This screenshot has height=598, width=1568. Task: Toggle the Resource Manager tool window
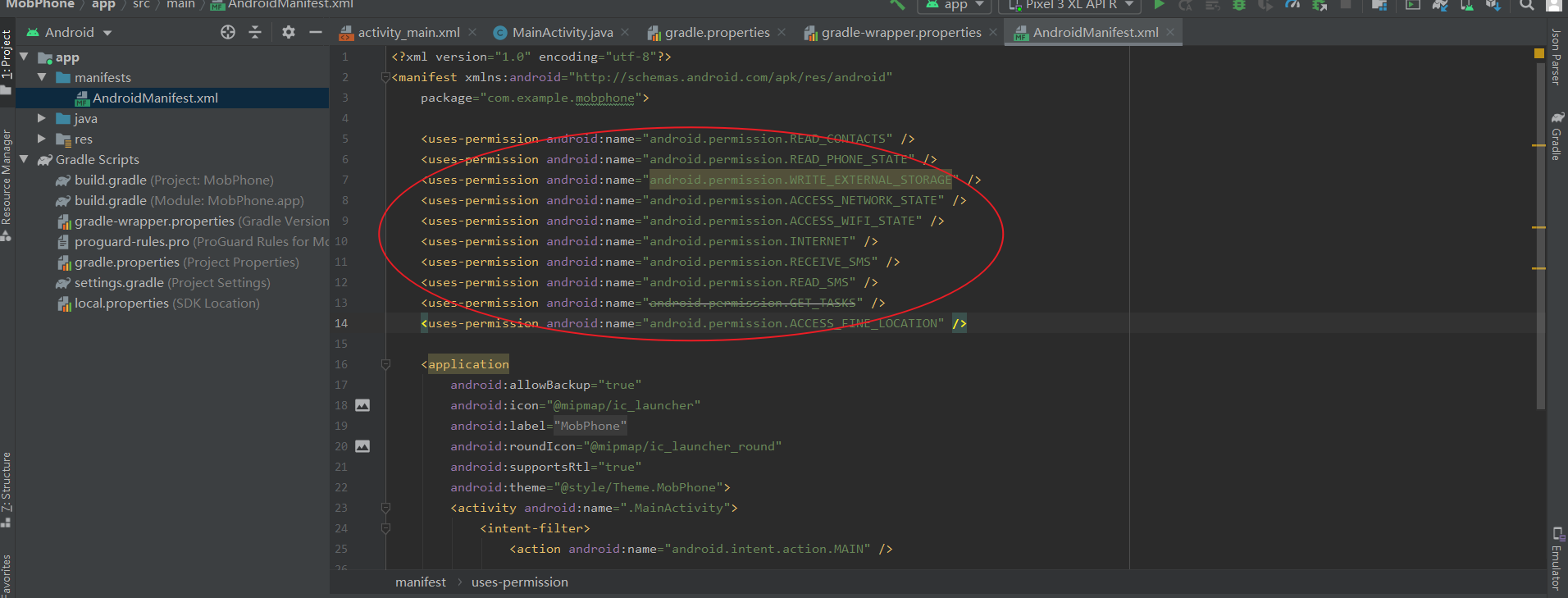pos(7,185)
